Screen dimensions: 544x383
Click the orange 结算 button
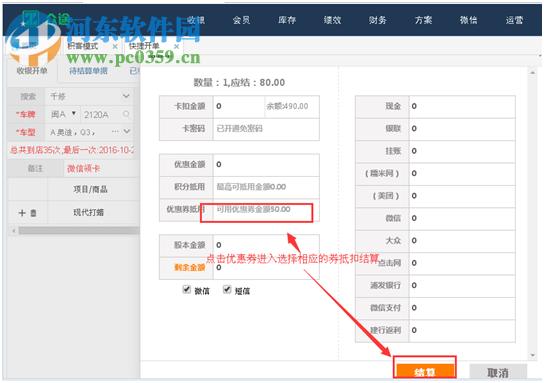click(x=425, y=372)
